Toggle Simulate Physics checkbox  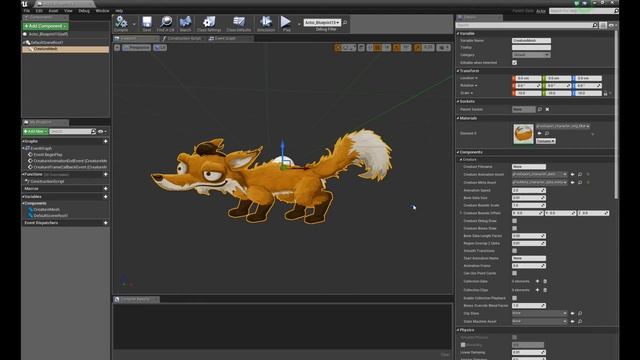tap(514, 337)
